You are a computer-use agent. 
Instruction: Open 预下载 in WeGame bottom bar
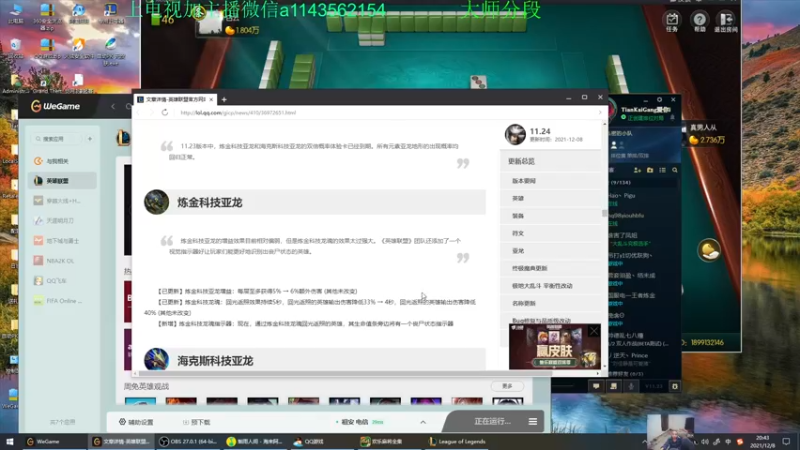click(196, 422)
